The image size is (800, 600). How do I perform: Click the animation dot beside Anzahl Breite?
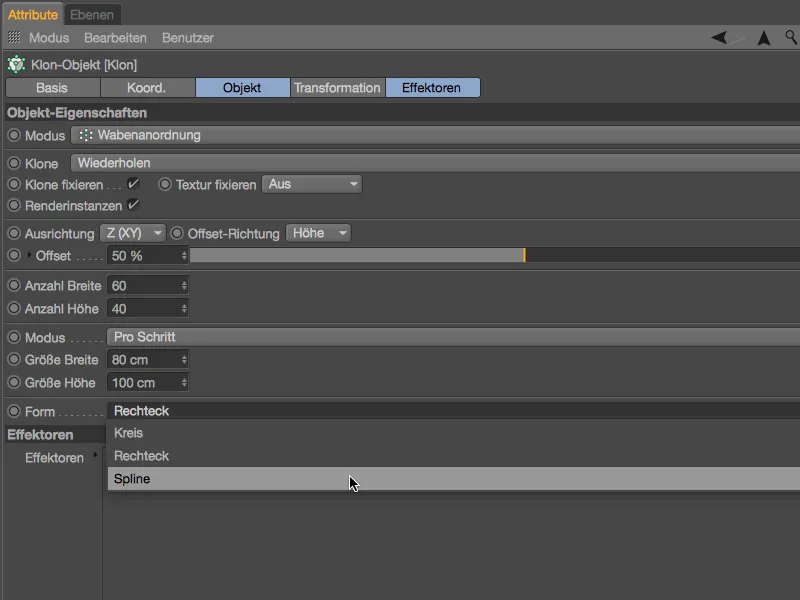[x=14, y=285]
